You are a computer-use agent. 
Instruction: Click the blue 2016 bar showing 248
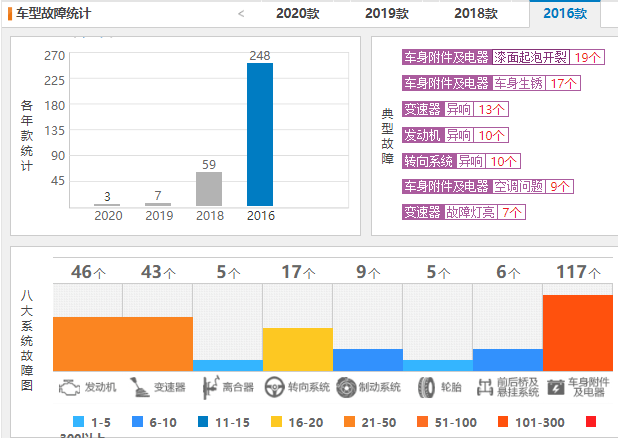pyautogui.click(x=260, y=134)
